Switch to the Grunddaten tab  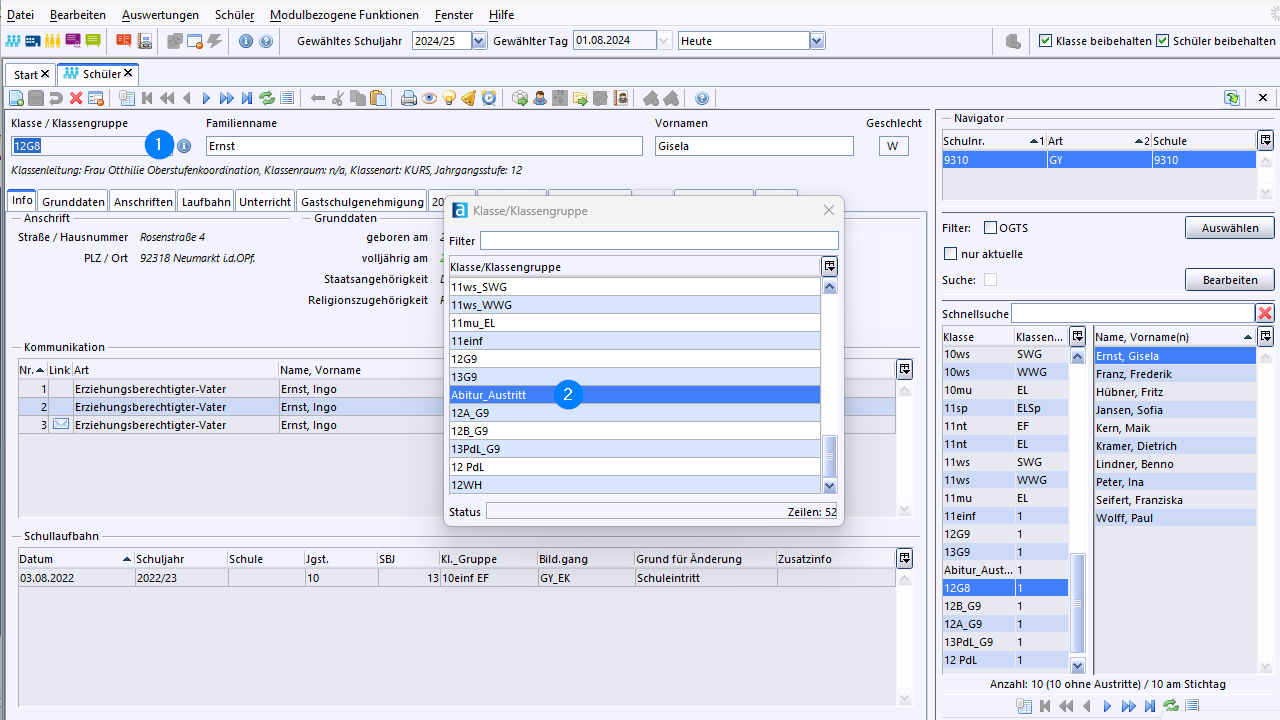73,201
